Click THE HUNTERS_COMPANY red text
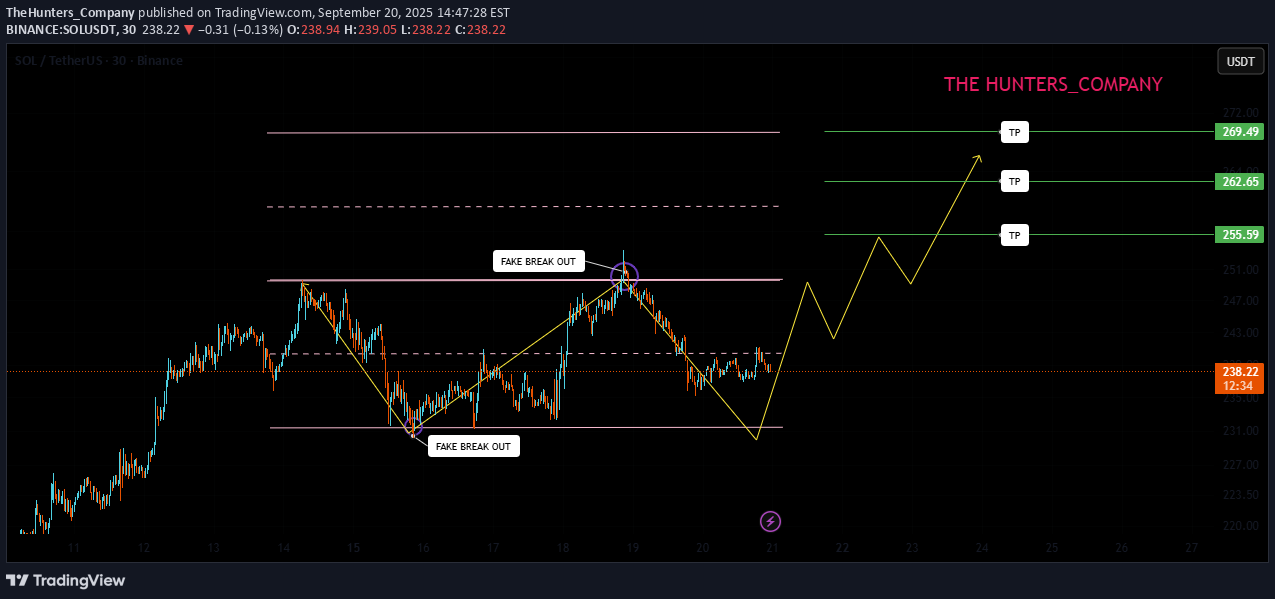The width and height of the screenshot is (1275, 599). [x=1053, y=85]
